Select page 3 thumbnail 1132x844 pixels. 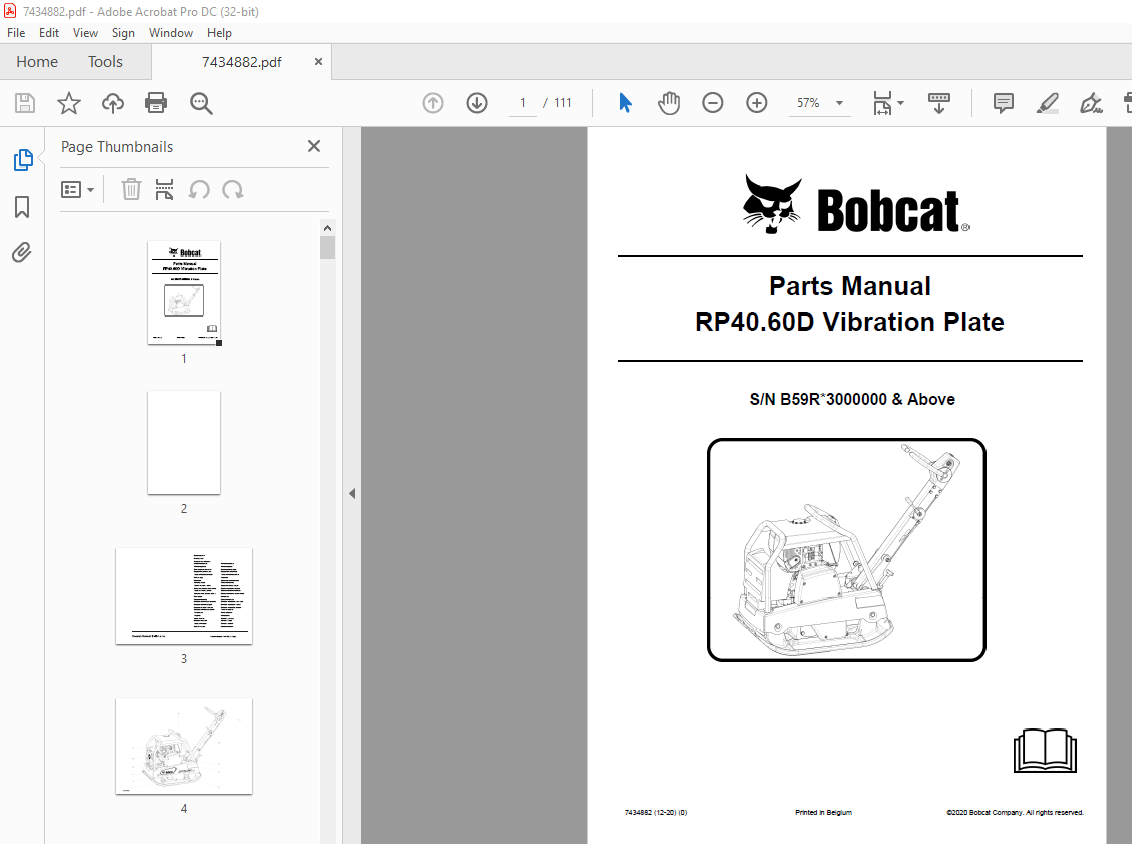point(184,596)
